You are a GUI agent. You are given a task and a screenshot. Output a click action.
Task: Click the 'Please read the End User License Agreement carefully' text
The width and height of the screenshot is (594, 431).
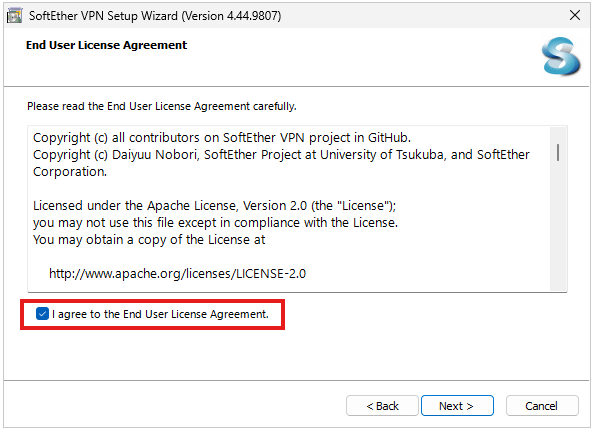pyautogui.click(x=162, y=106)
